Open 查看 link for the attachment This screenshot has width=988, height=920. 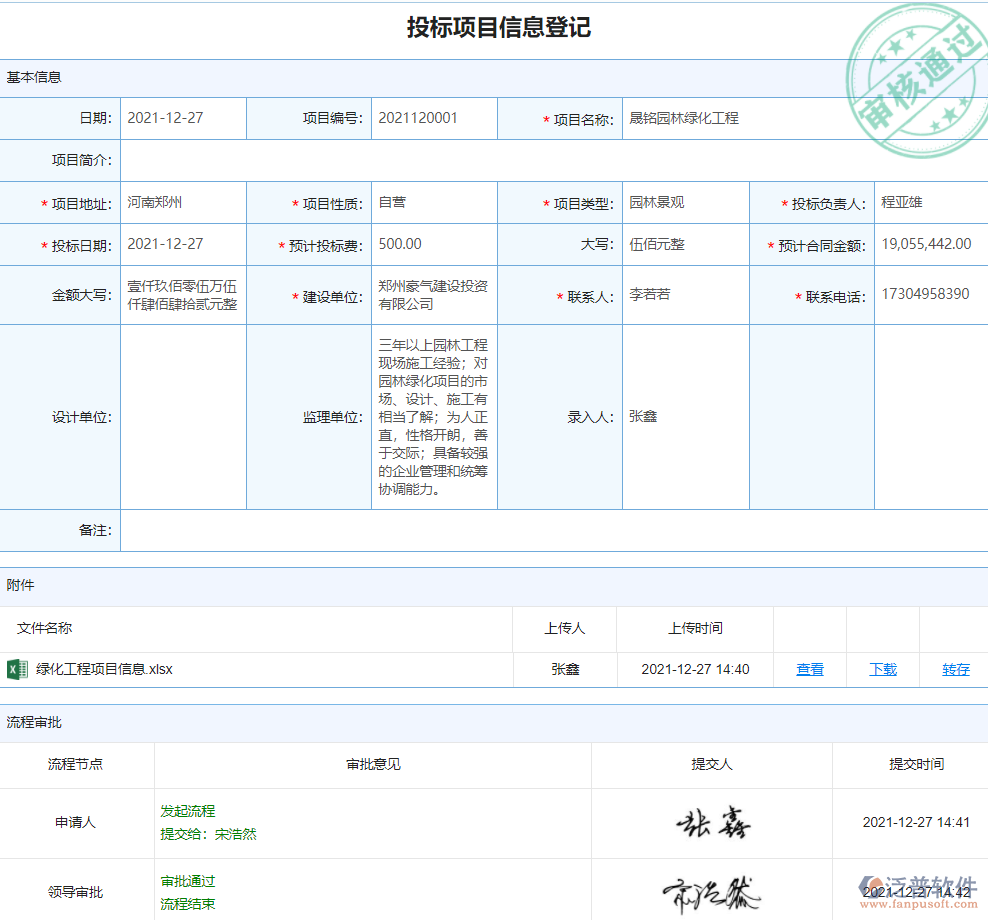(810, 670)
